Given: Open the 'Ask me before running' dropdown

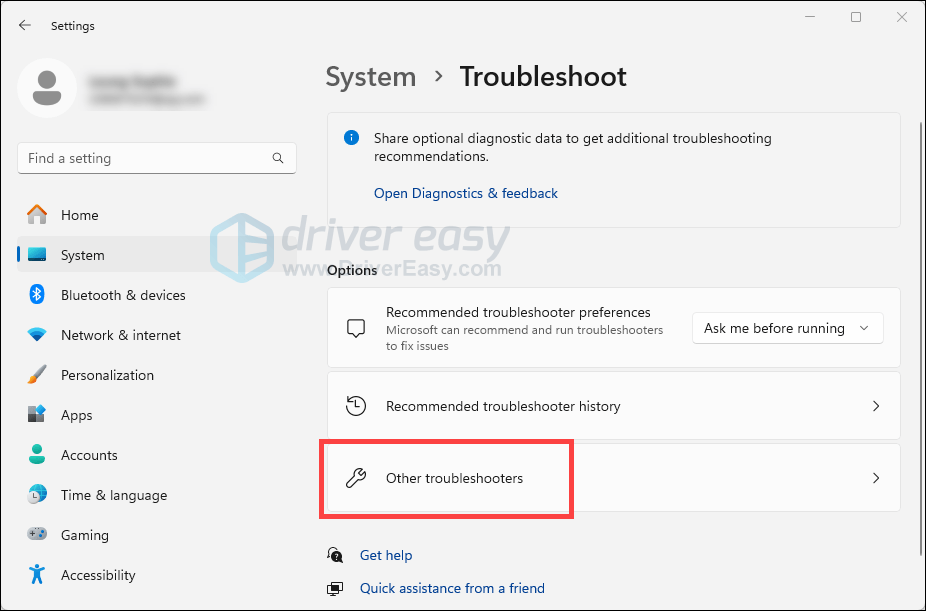Looking at the screenshot, I should coord(787,328).
